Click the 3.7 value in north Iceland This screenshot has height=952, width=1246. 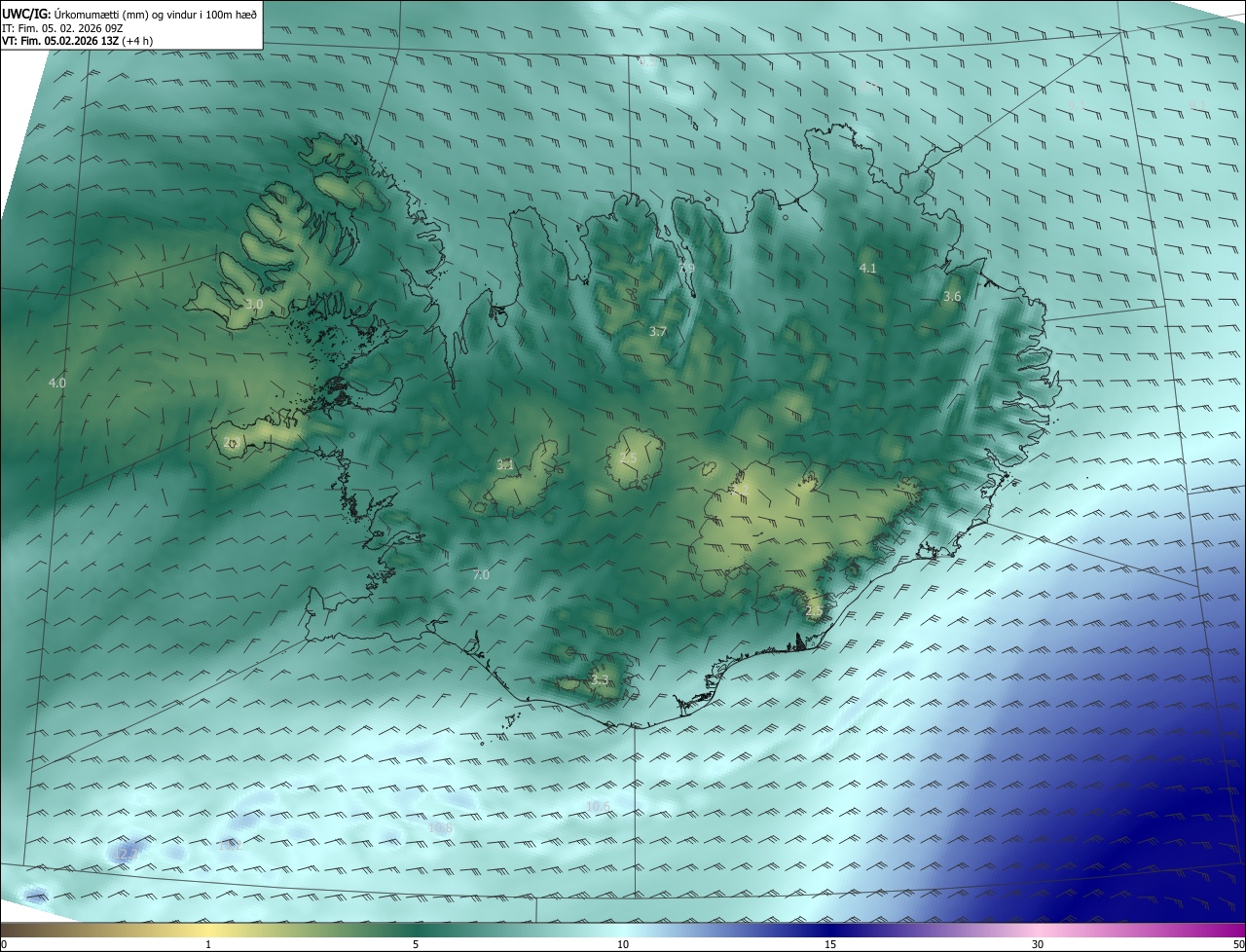pos(658,332)
